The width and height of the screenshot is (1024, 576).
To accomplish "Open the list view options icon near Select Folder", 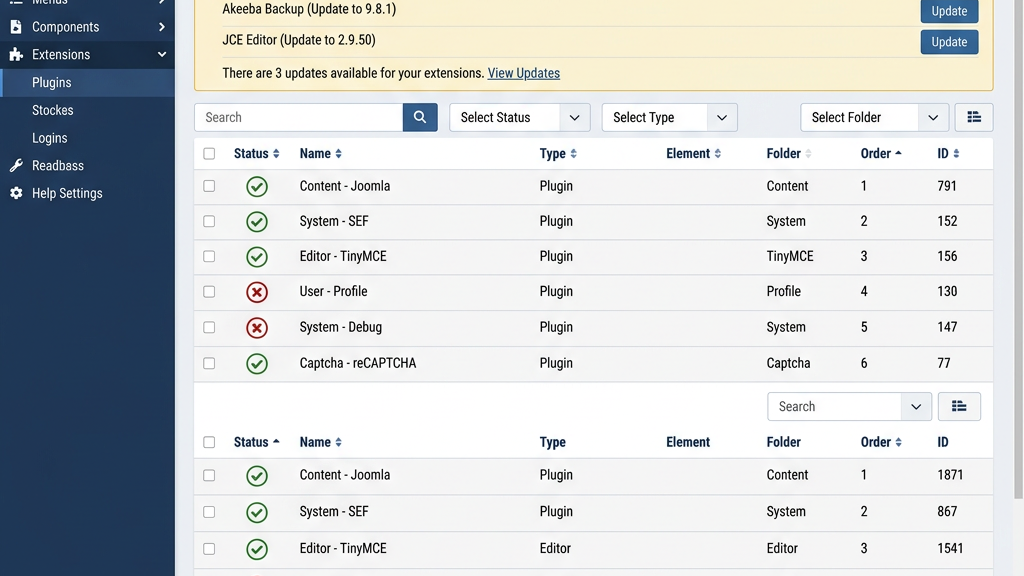I will tap(974, 117).
